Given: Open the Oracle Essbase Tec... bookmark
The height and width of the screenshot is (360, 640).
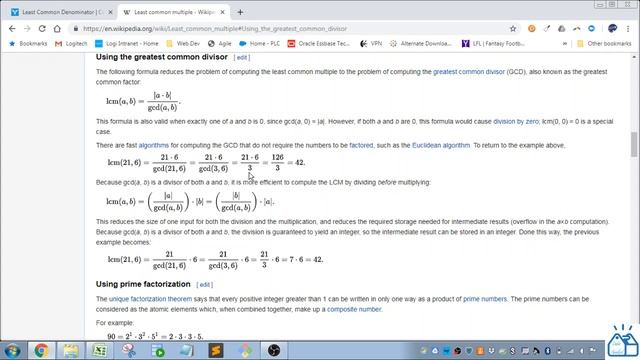Looking at the screenshot, I should click(319, 44).
